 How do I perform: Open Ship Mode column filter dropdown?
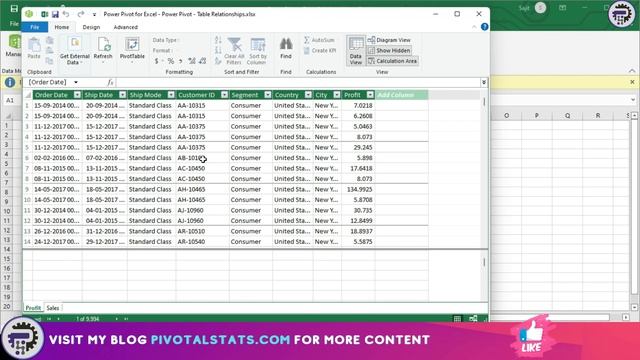click(171, 95)
